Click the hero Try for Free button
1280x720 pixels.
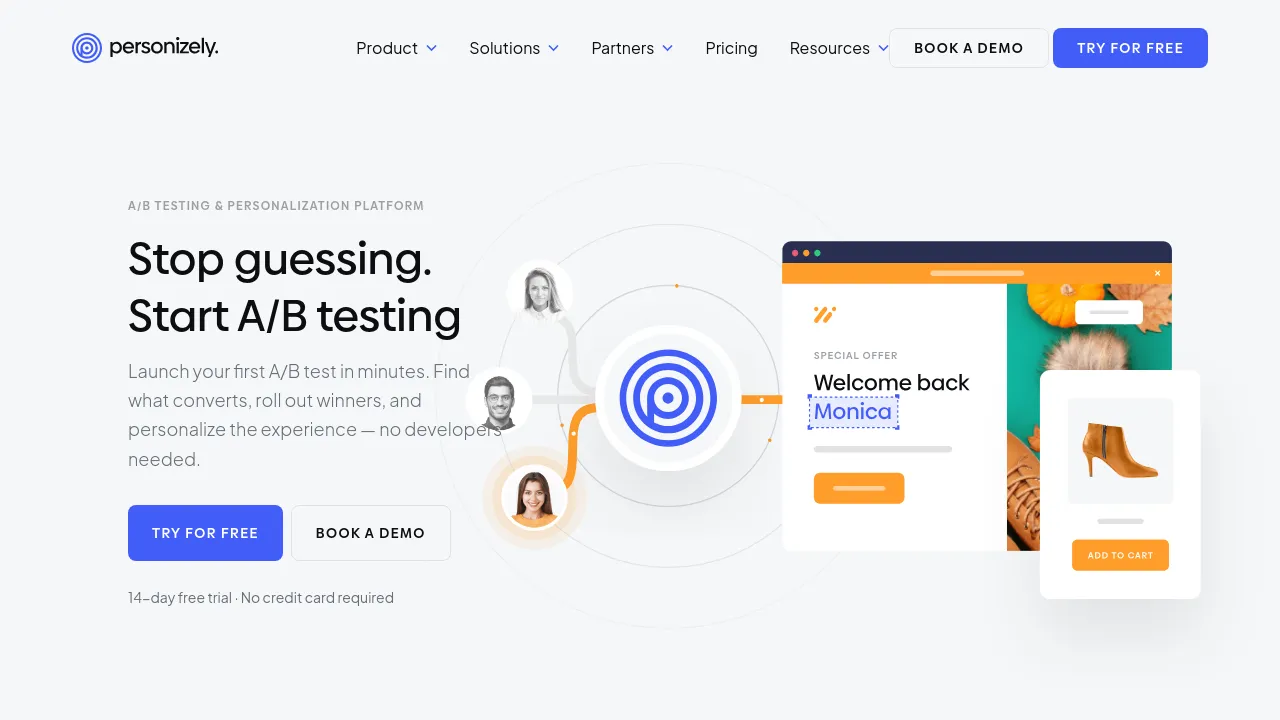(x=205, y=533)
